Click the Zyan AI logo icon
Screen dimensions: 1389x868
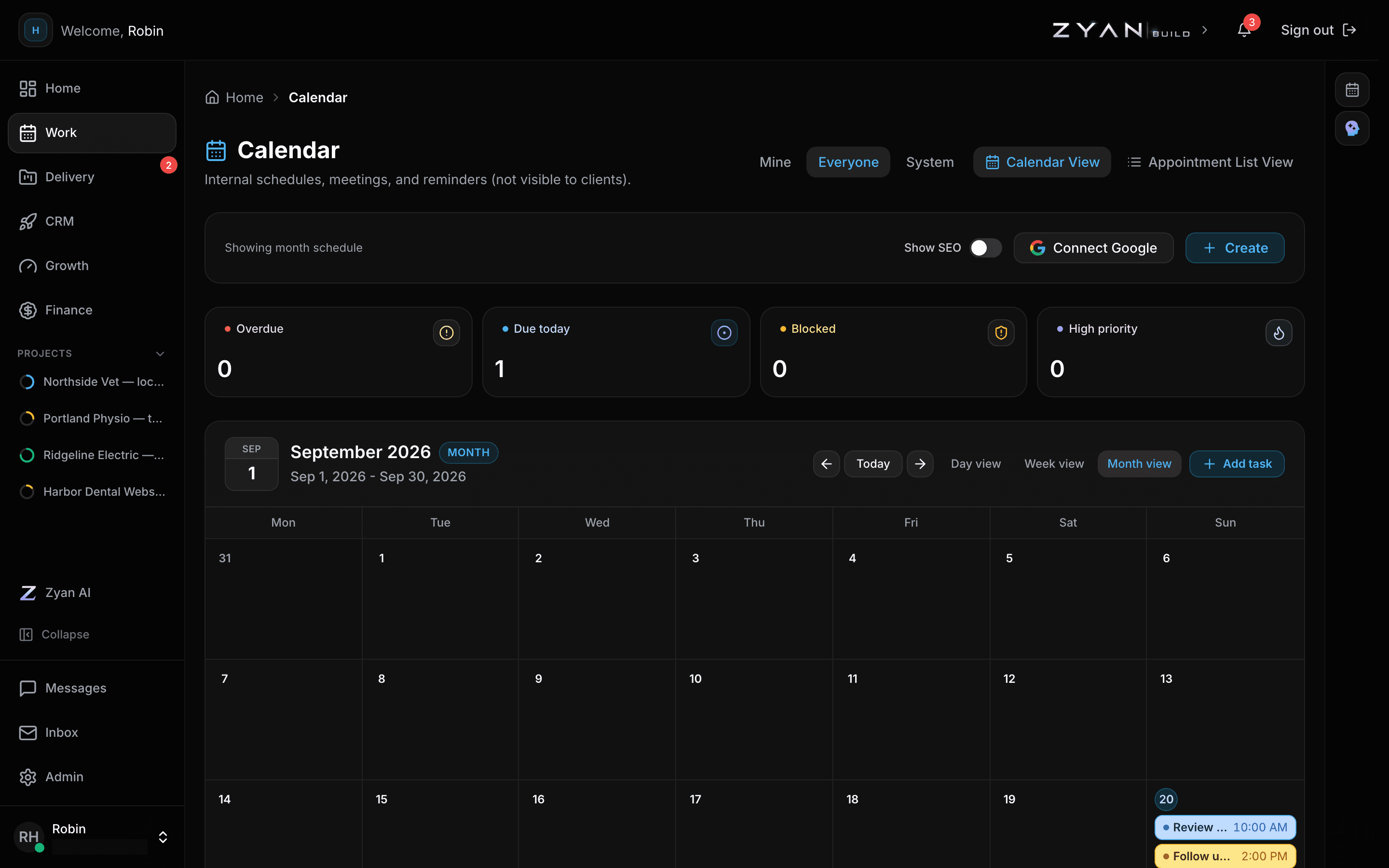click(27, 593)
